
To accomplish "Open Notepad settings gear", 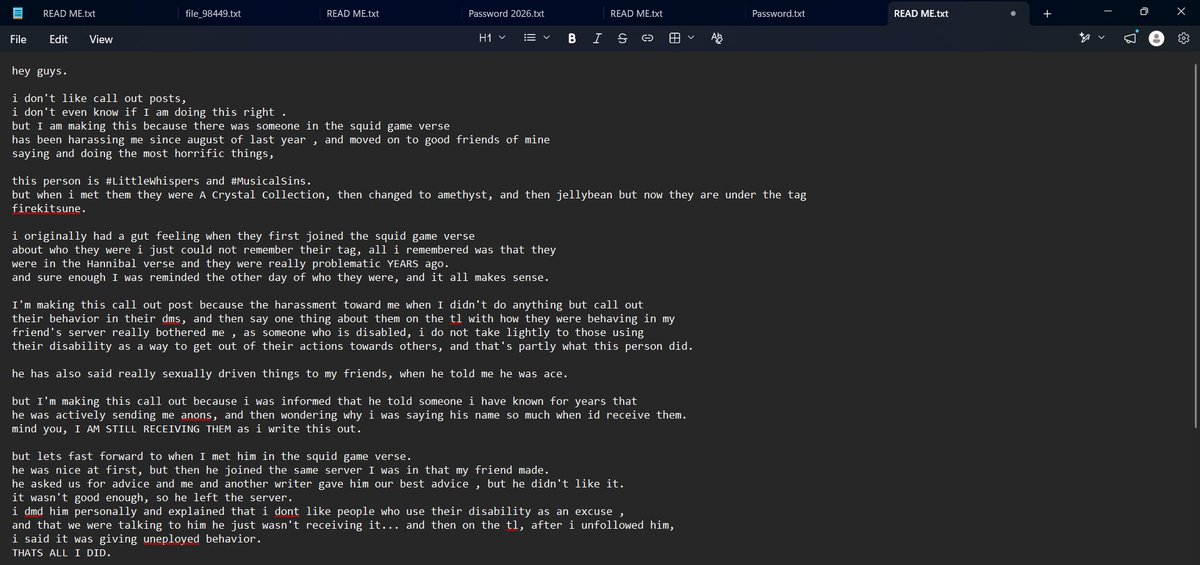I will [1183, 38].
